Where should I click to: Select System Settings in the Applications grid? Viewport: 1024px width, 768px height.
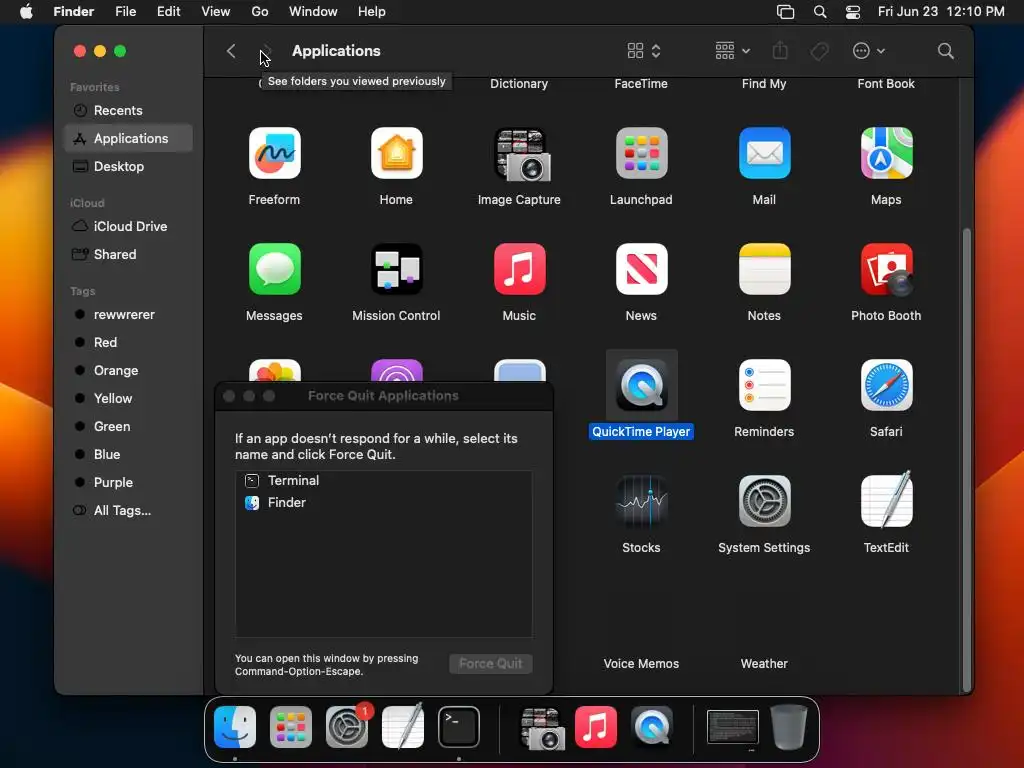[x=764, y=501]
